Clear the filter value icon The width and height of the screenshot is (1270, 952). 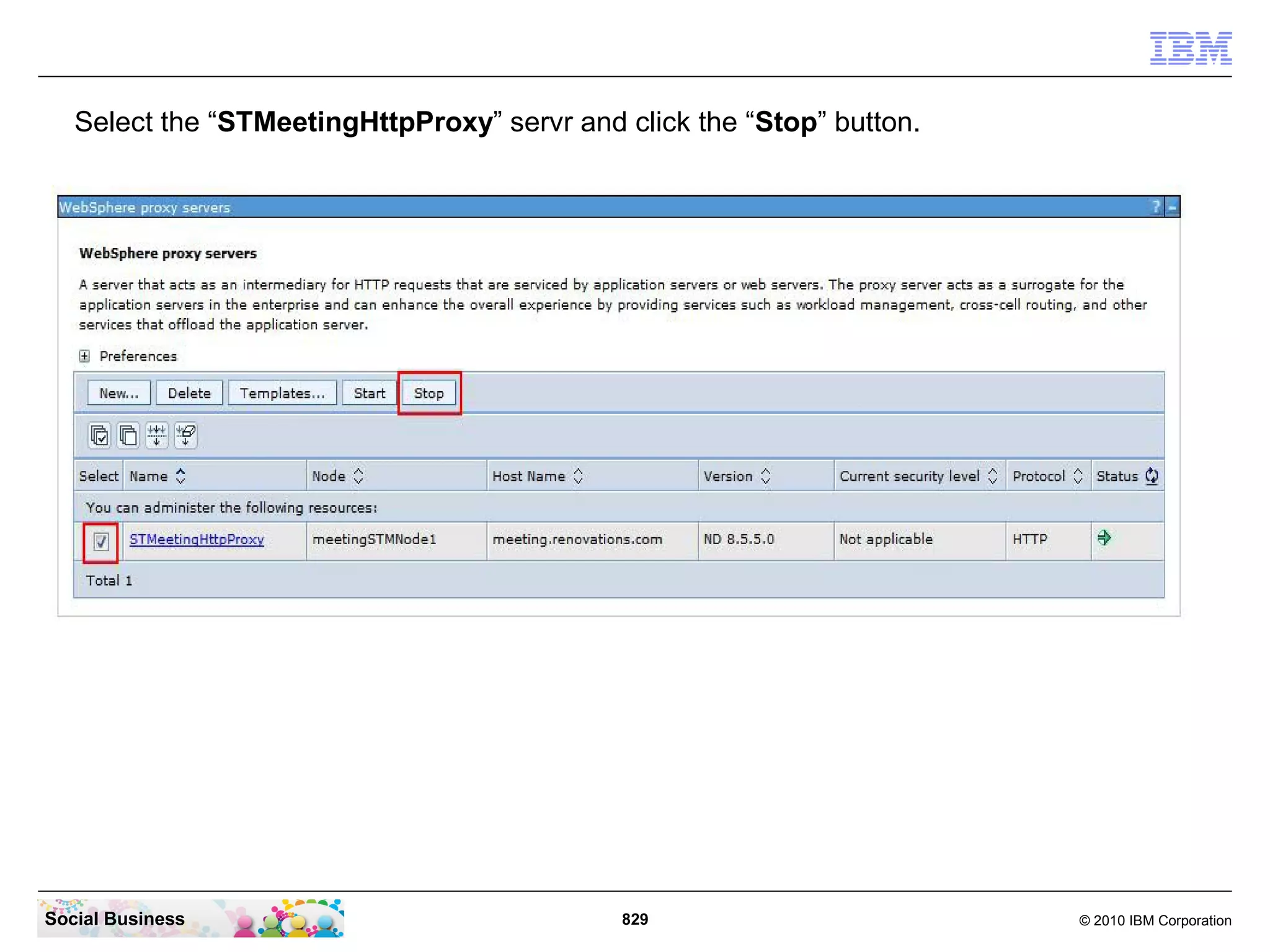click(186, 435)
